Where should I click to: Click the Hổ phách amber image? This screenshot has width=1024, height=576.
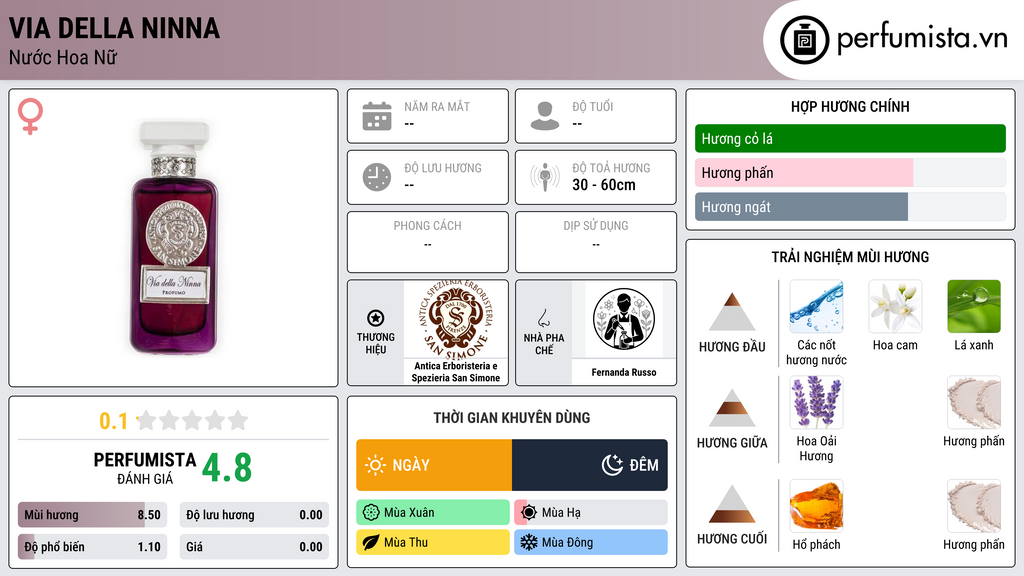[816, 505]
